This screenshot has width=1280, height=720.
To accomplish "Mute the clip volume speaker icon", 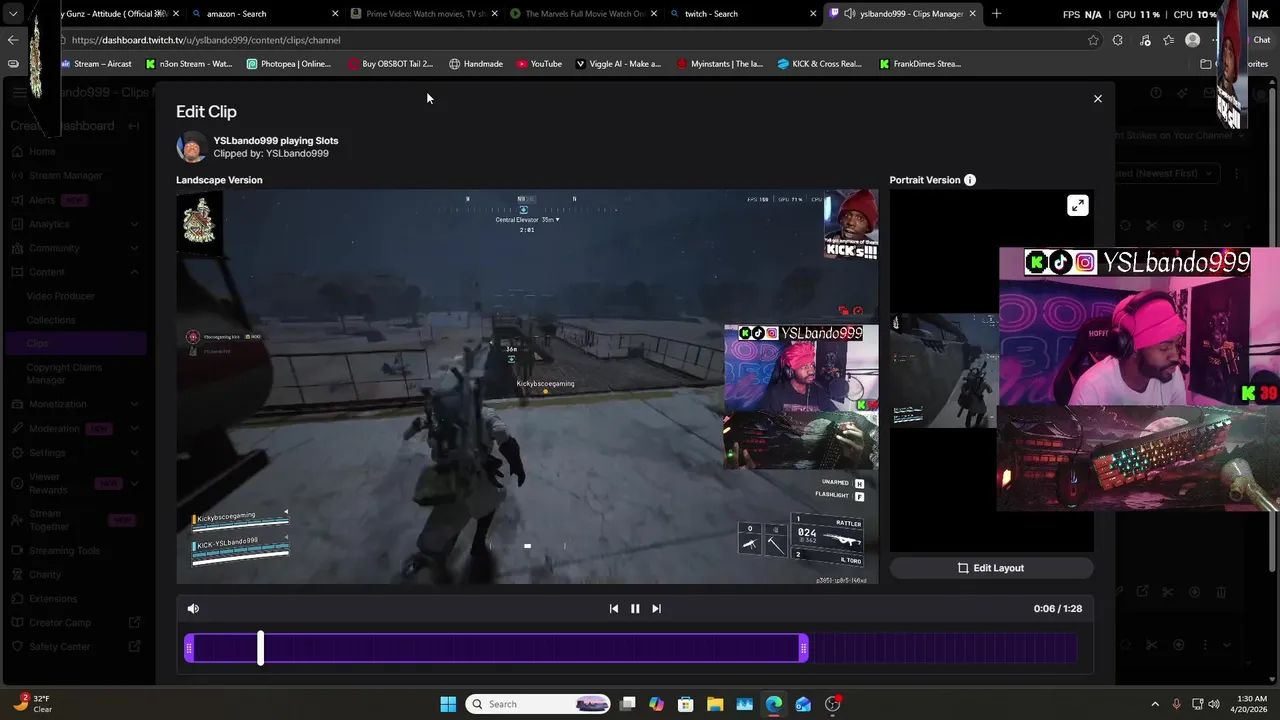I will 193,608.
